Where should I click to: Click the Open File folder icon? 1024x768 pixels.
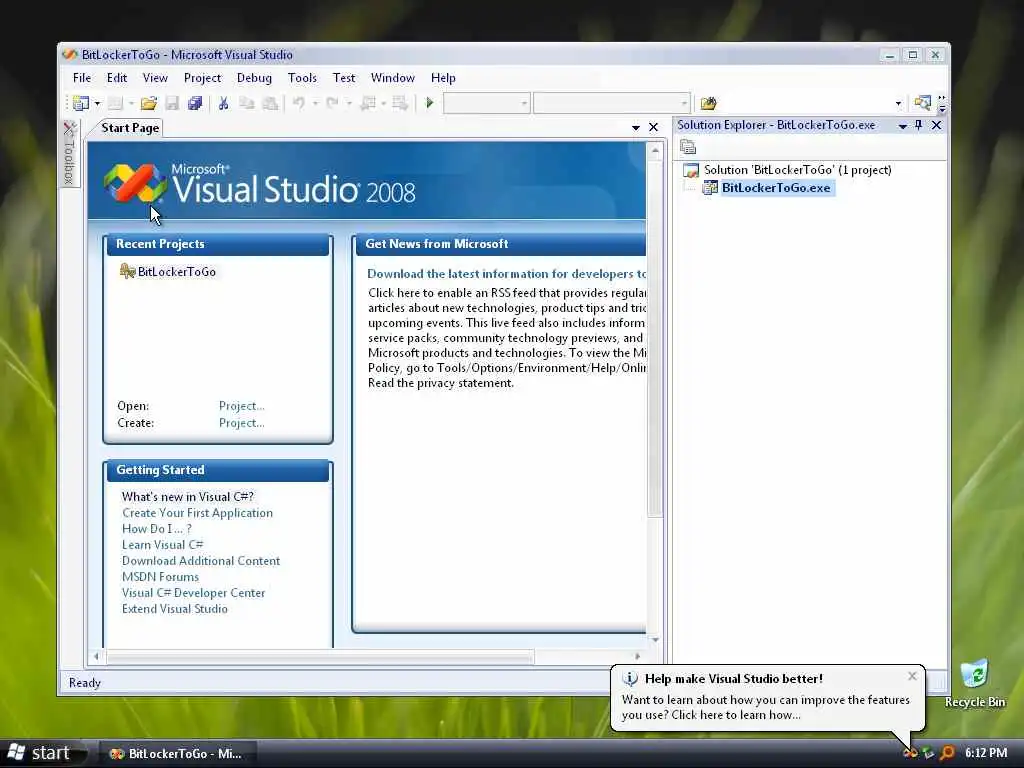149,103
